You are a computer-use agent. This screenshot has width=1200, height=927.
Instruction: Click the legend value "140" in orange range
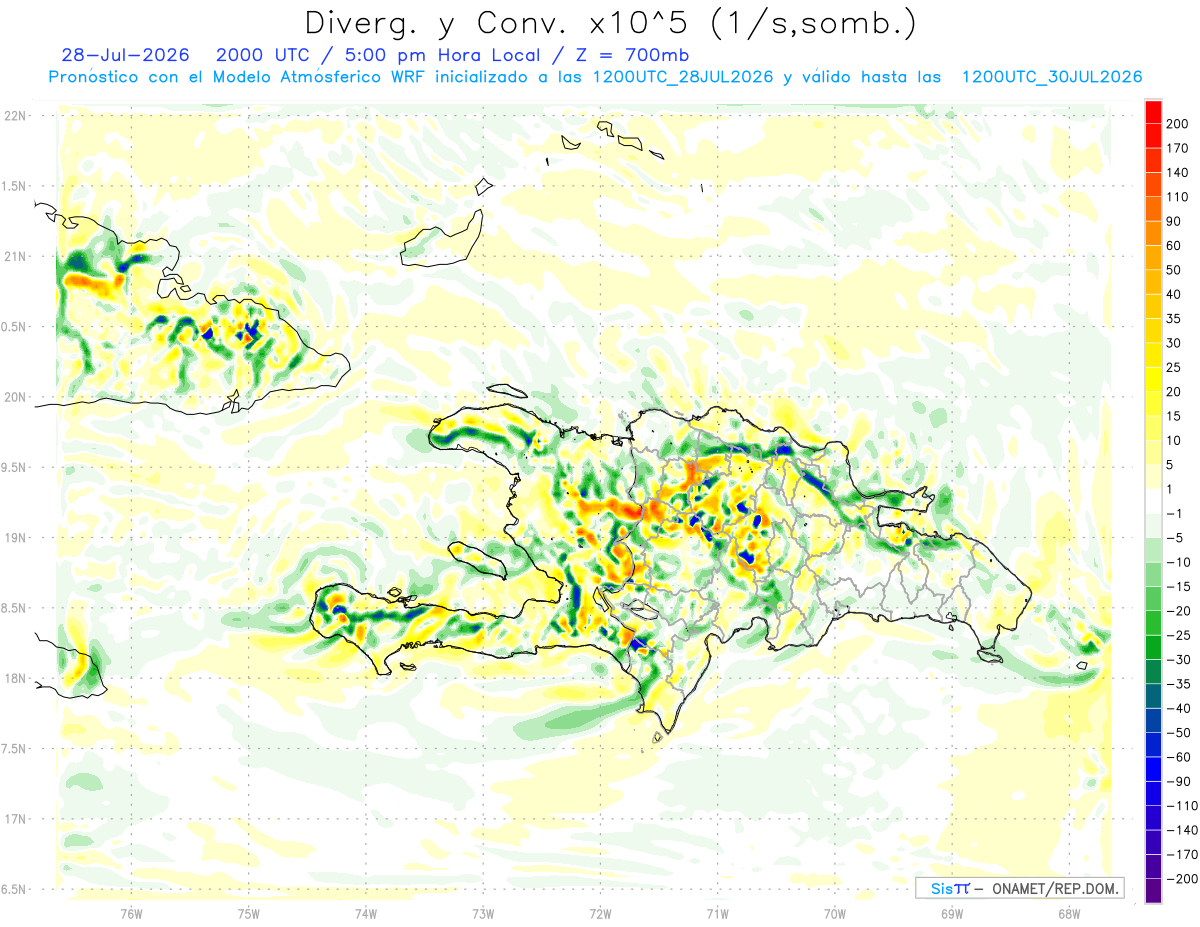1178,173
